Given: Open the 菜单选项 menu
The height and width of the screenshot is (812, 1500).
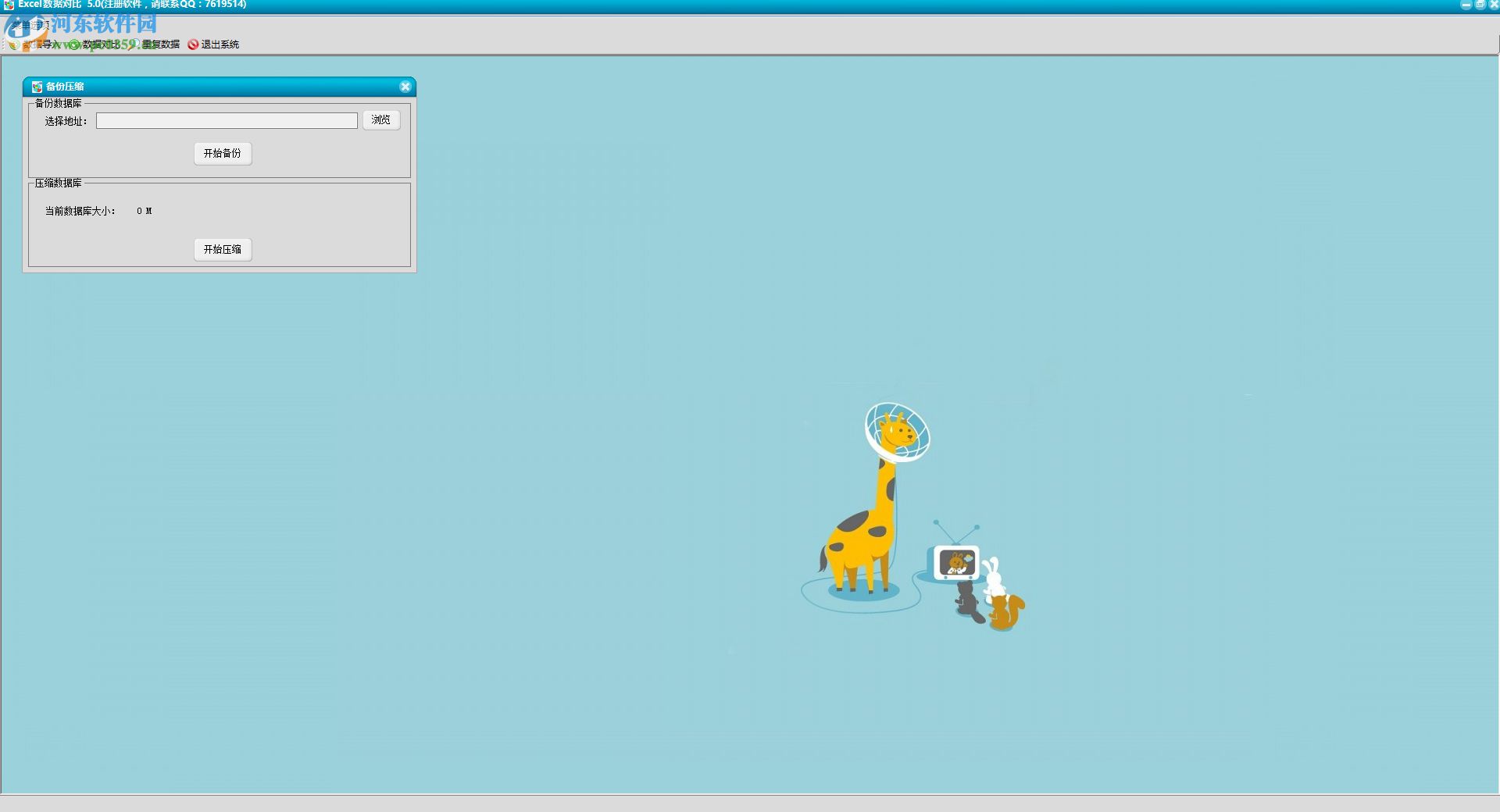Looking at the screenshot, I should [31, 25].
